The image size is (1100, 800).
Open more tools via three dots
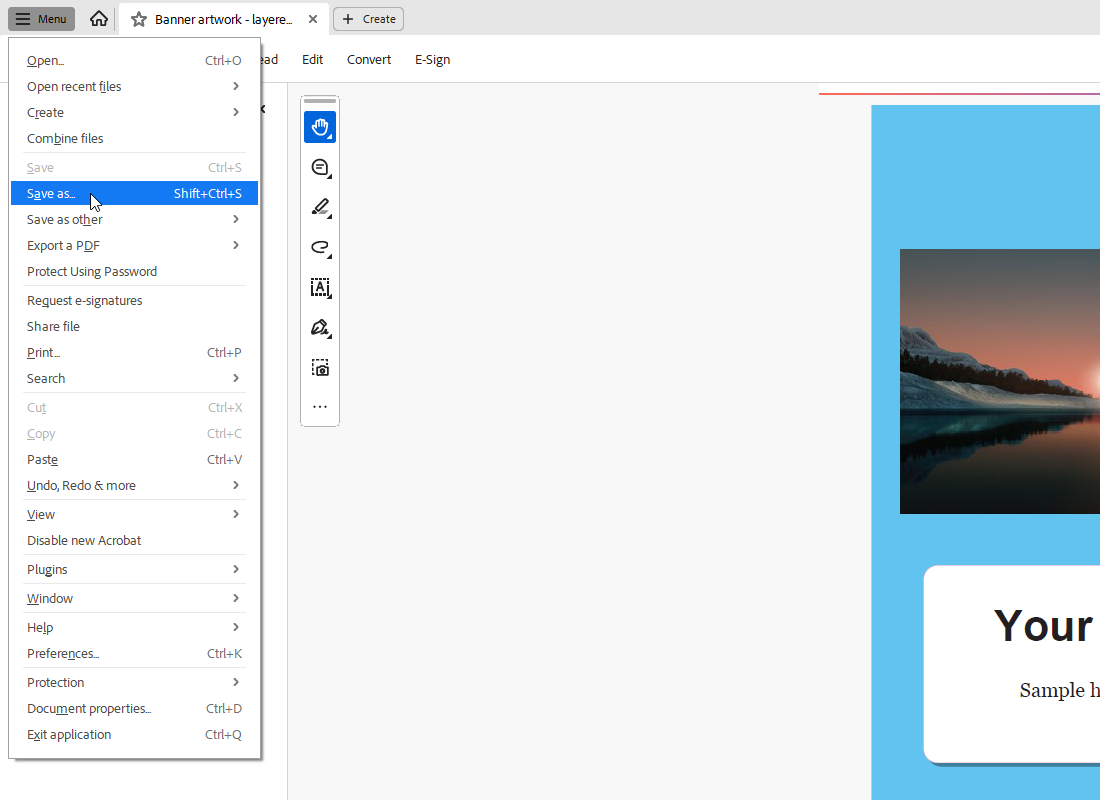tap(320, 407)
